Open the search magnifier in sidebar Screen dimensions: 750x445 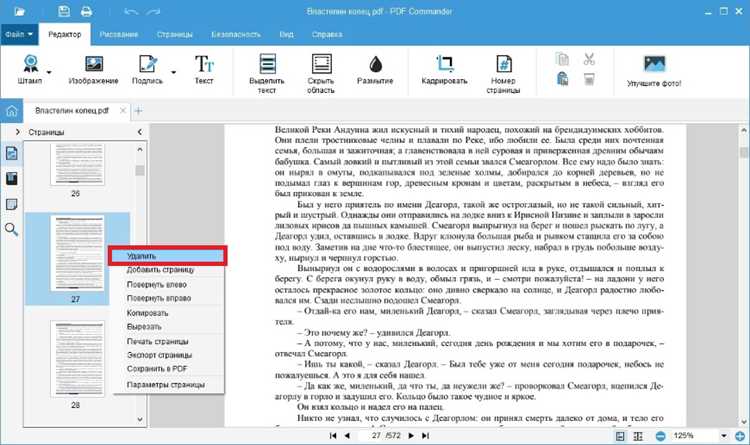(x=11, y=230)
